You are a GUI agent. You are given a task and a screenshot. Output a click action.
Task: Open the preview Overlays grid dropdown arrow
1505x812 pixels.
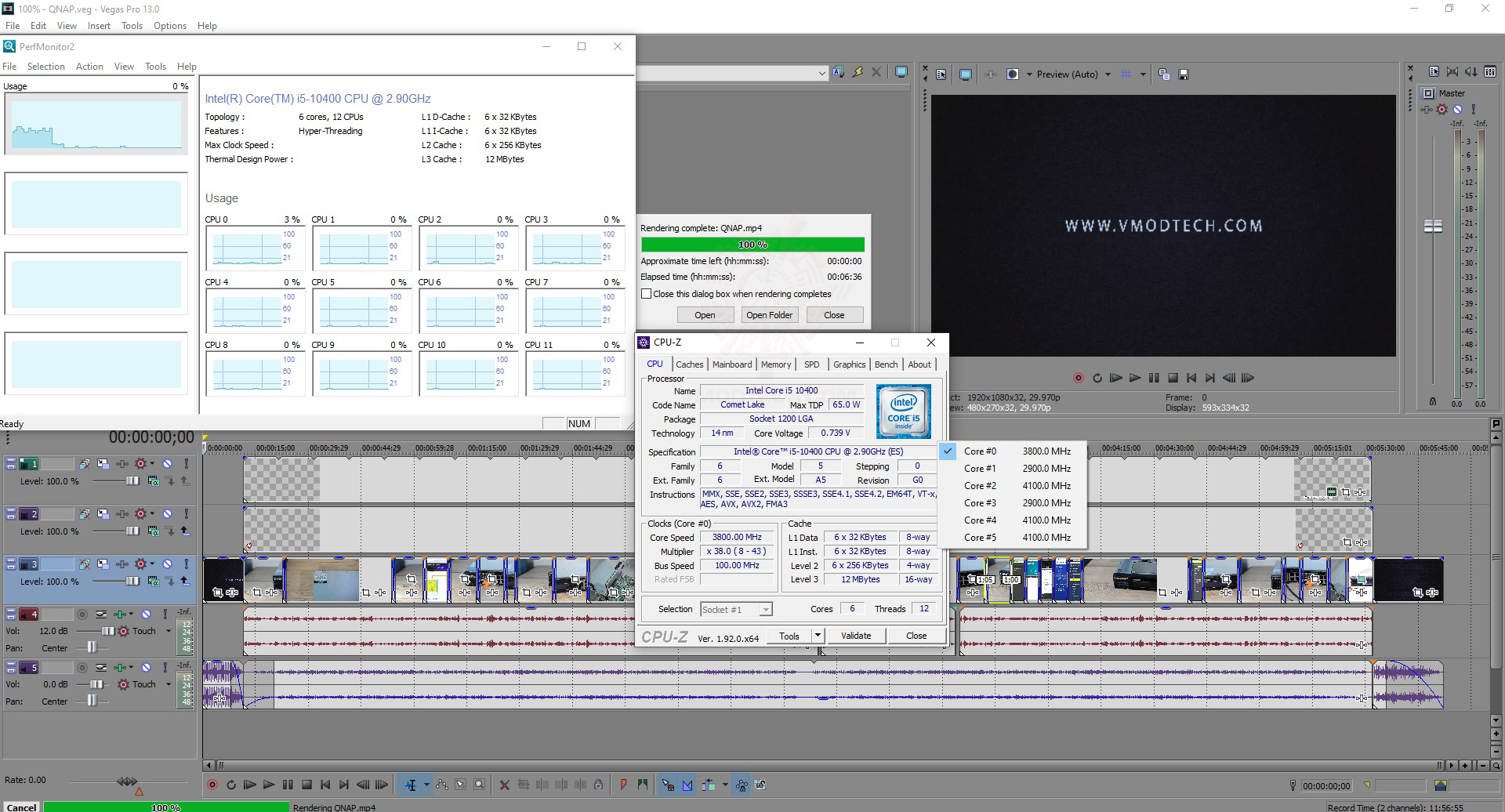click(1143, 74)
